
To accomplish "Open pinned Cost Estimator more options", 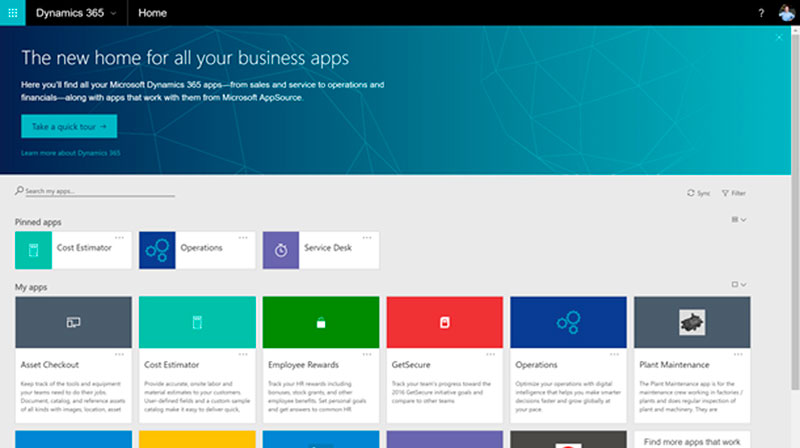I will point(119,238).
